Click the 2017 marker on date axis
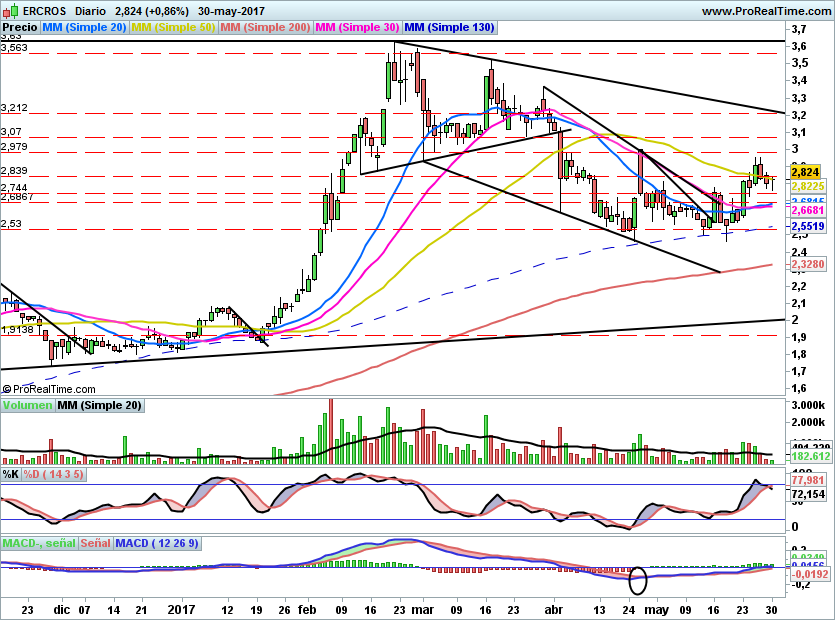This screenshot has width=835, height=620. (x=182, y=609)
